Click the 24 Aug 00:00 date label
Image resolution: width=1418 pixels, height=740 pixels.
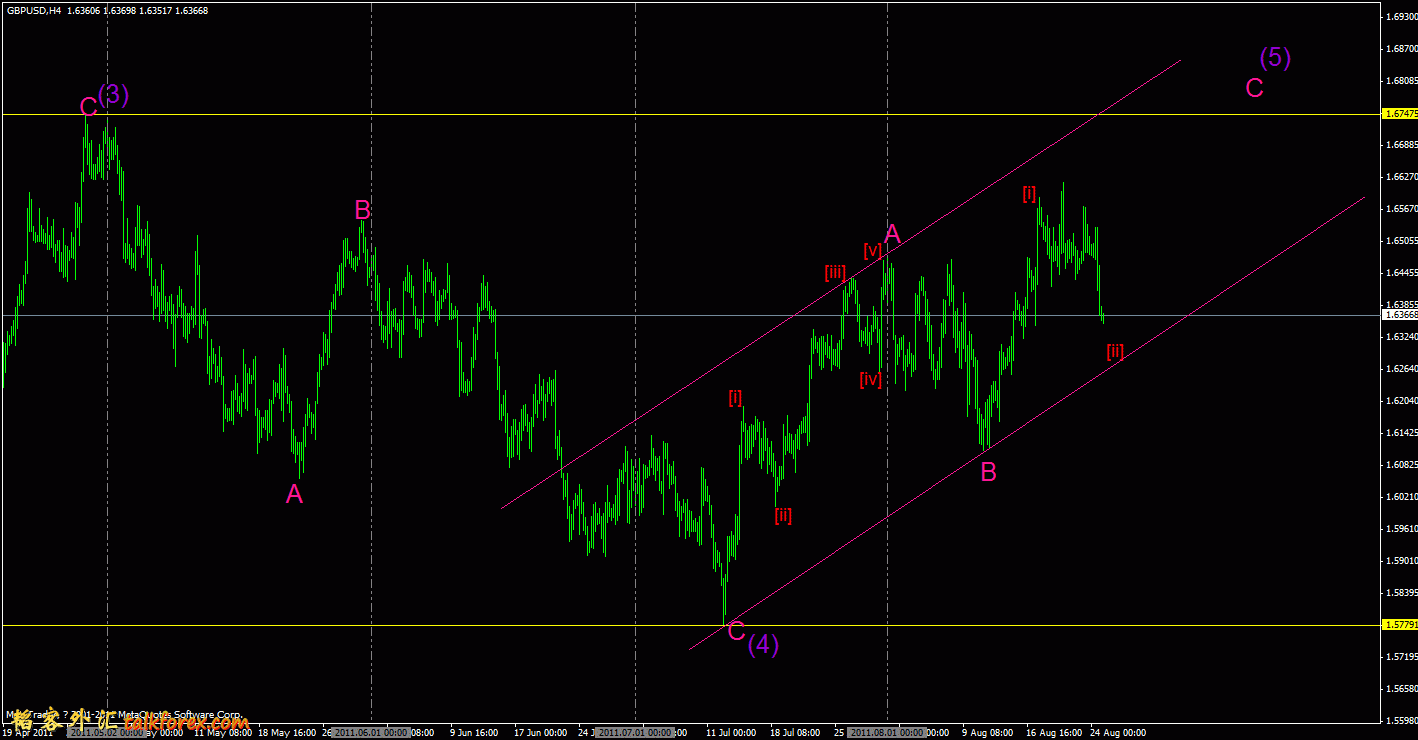tap(1118, 732)
